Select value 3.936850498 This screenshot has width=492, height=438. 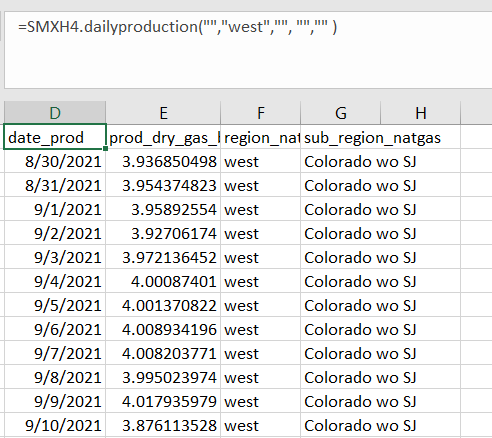coord(163,161)
